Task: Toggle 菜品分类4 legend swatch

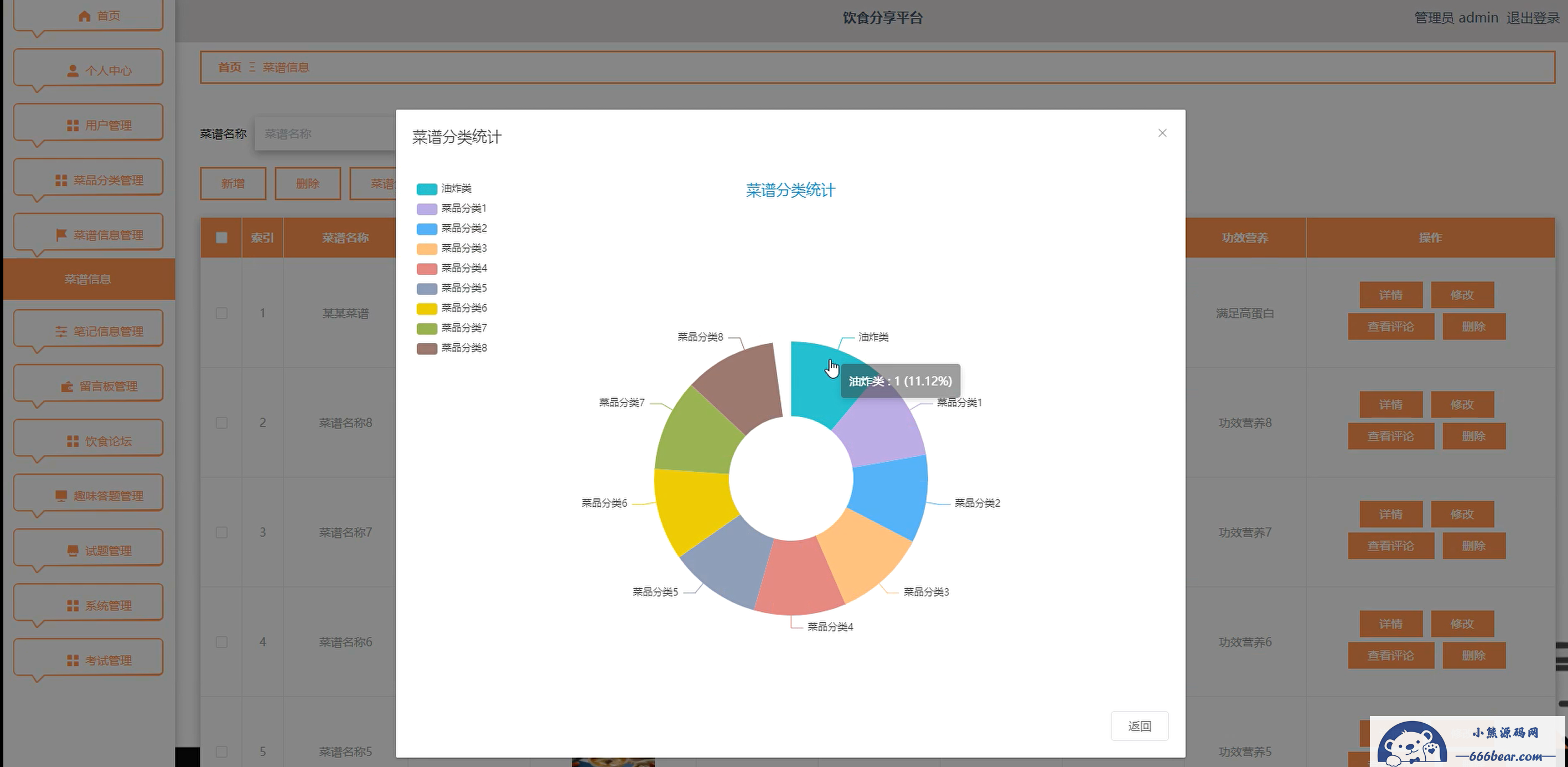Action: (426, 269)
